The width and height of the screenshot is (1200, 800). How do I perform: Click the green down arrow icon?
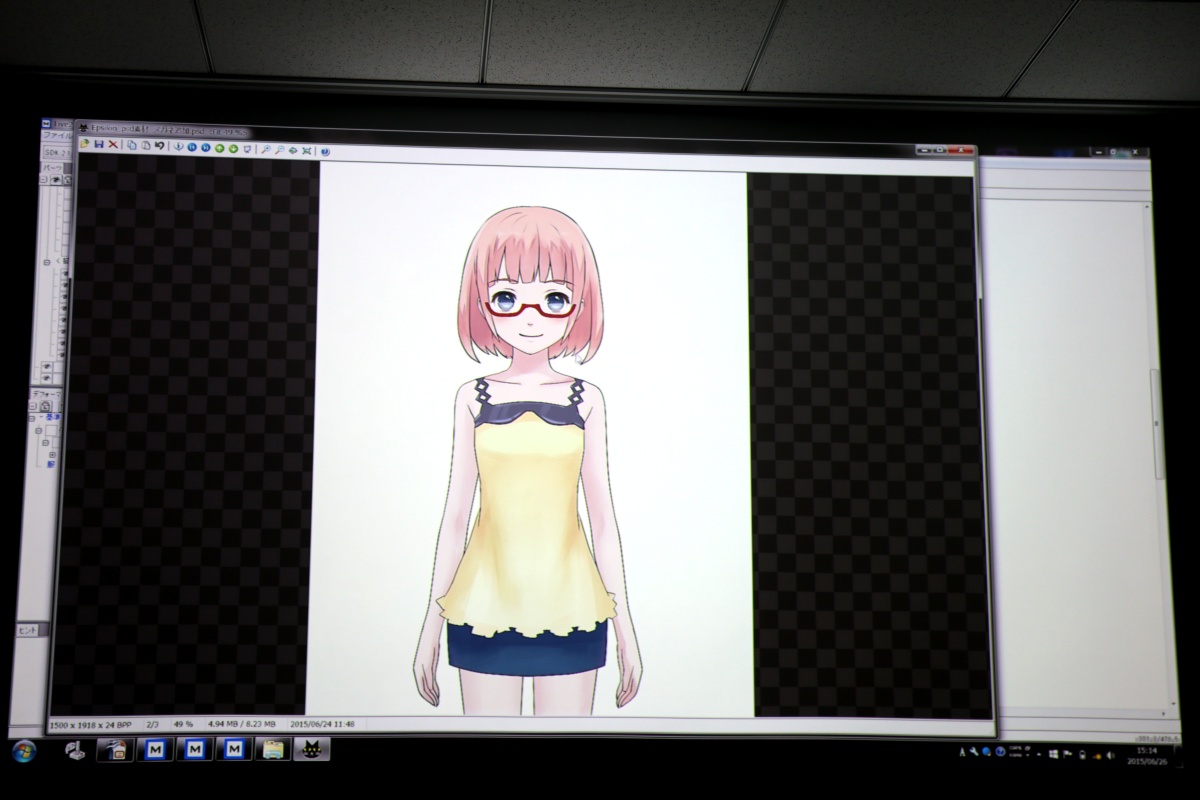point(233,148)
